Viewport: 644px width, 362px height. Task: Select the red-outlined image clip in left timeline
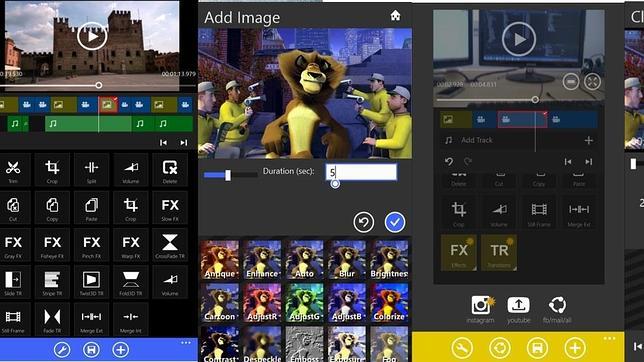pyautogui.click(x=108, y=105)
